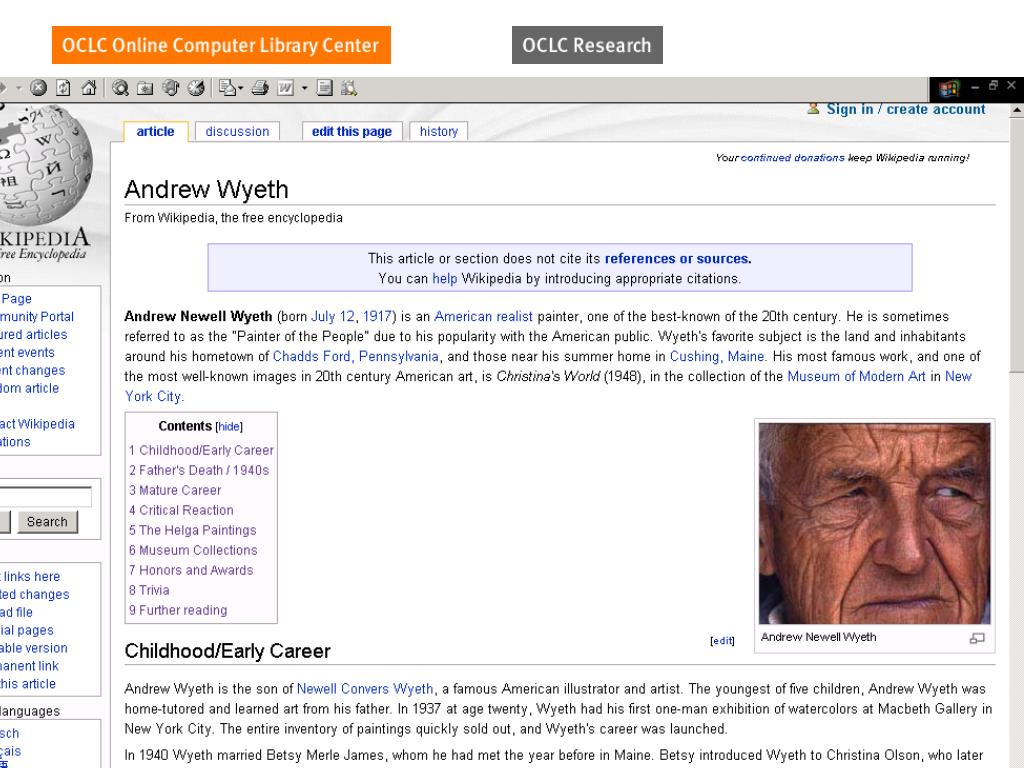Select the article tab

click(155, 131)
